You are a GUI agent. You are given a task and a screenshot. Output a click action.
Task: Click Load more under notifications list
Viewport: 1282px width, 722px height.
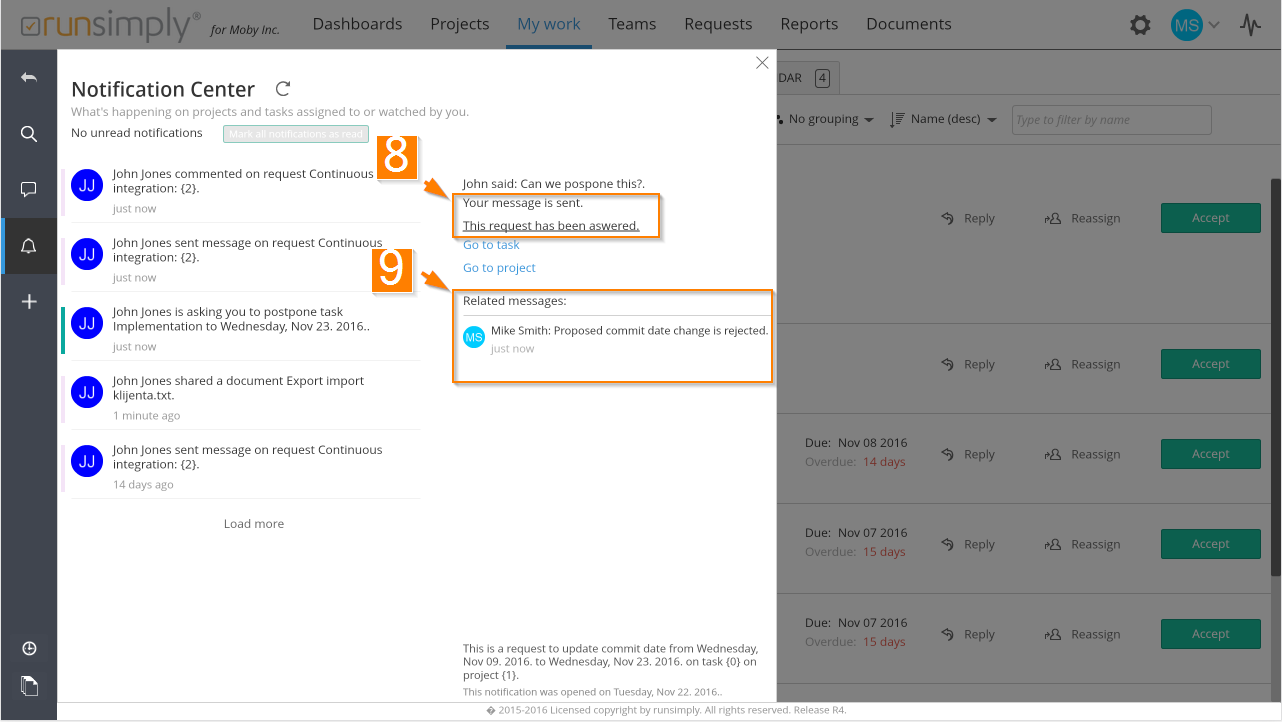click(x=254, y=524)
